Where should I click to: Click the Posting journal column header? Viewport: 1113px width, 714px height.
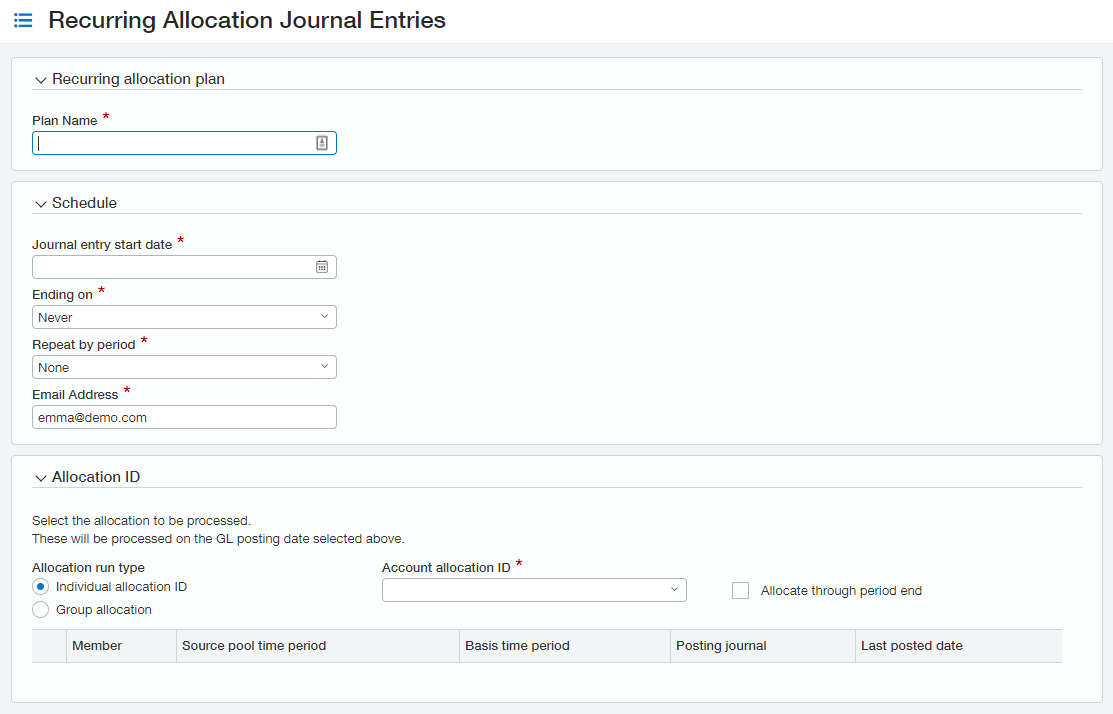(x=720, y=645)
